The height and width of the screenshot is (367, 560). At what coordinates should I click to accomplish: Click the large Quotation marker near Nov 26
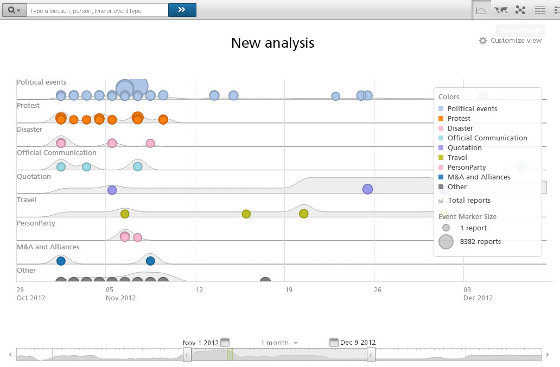click(368, 189)
